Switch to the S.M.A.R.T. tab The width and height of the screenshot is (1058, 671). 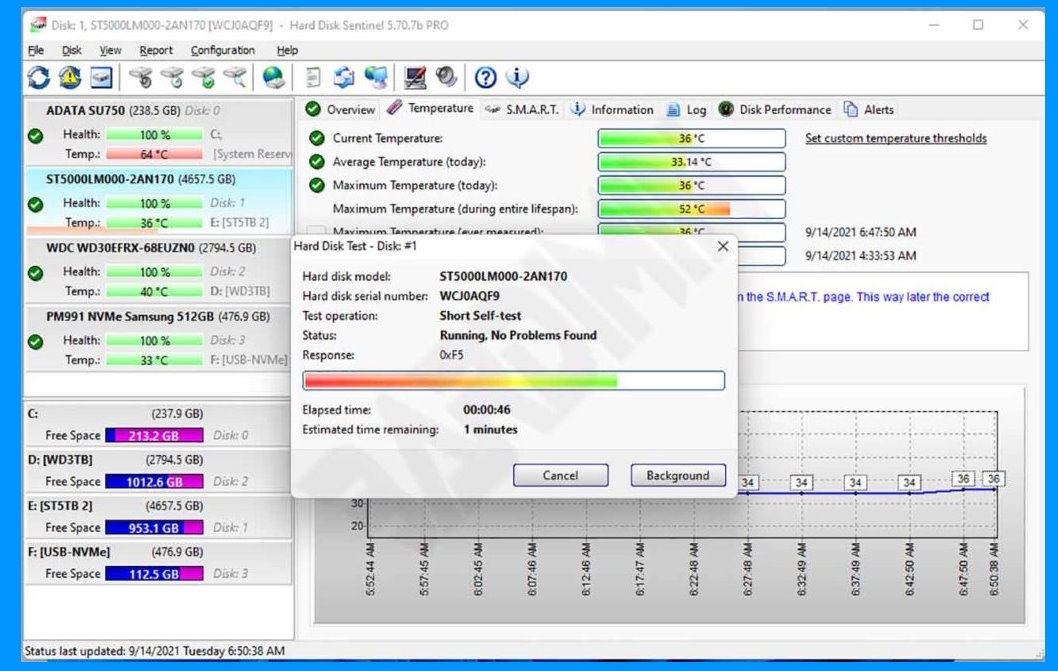tap(522, 109)
